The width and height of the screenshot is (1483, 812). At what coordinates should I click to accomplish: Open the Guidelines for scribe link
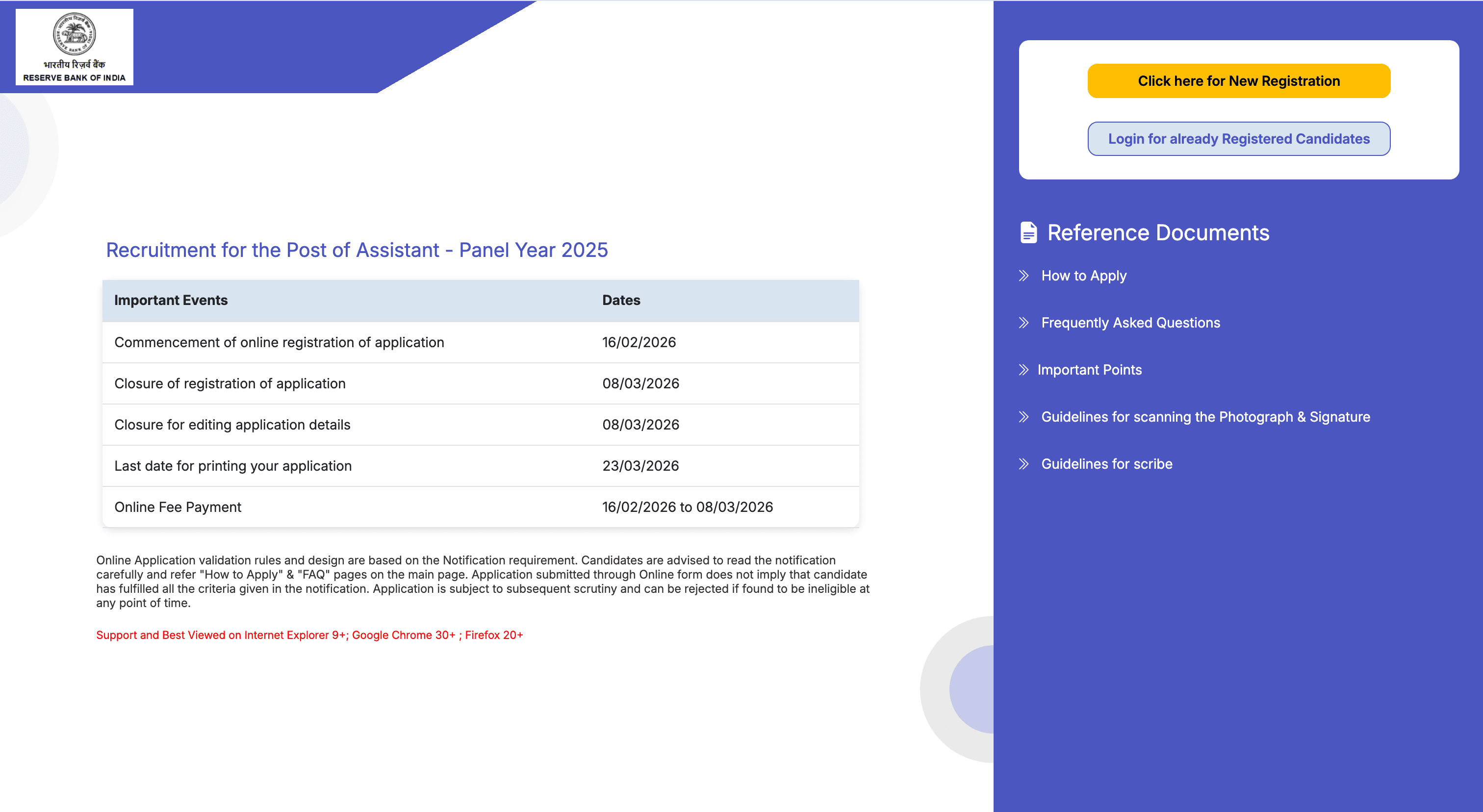pos(1106,464)
